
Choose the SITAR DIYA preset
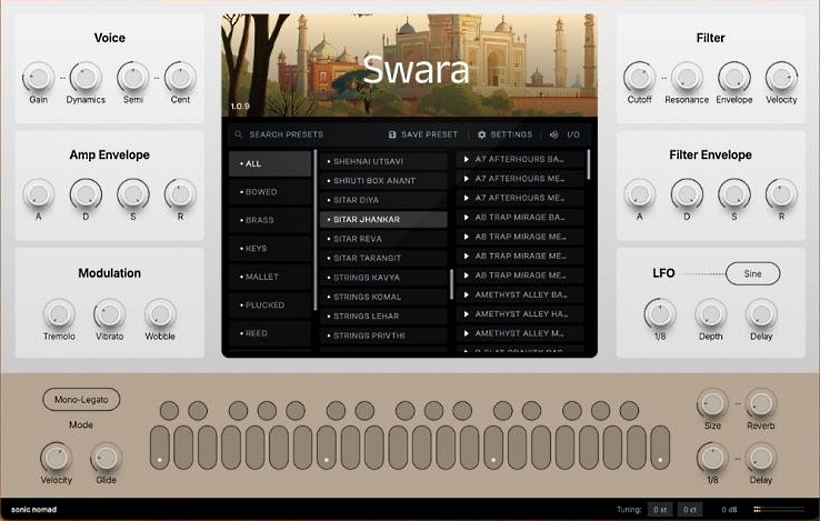(383, 200)
